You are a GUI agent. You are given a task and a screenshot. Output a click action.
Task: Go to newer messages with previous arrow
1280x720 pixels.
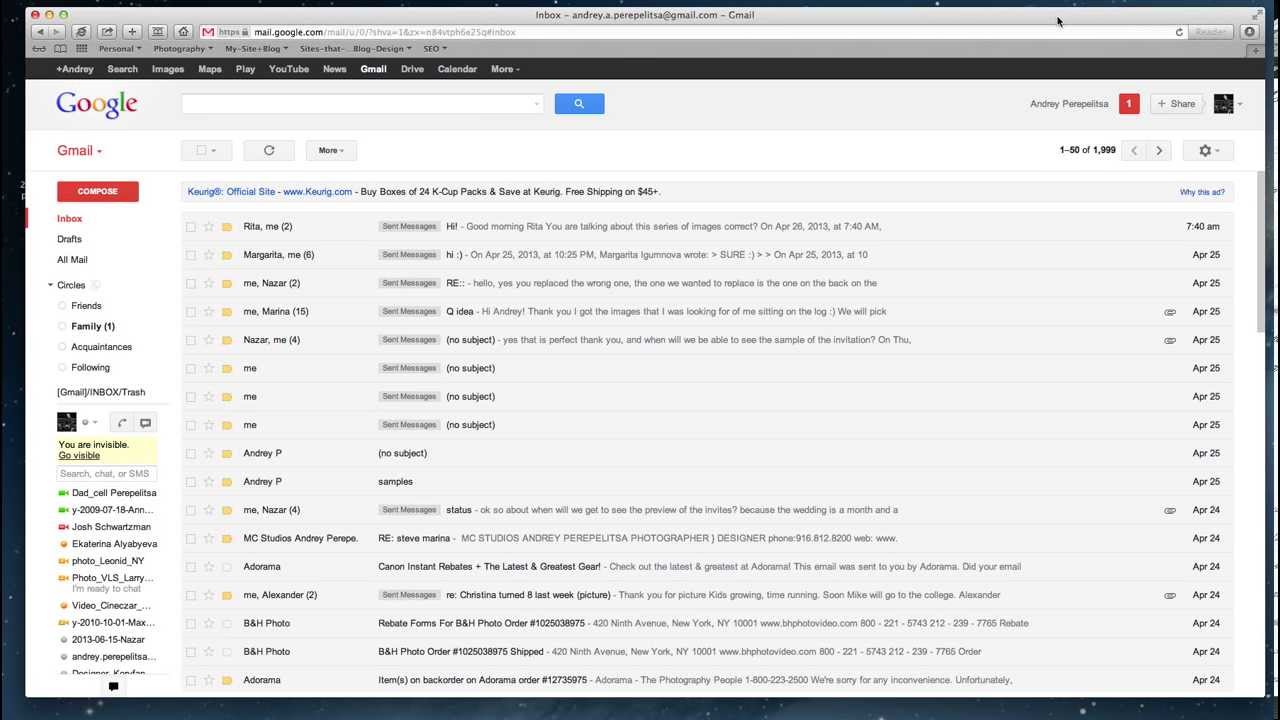point(1134,150)
